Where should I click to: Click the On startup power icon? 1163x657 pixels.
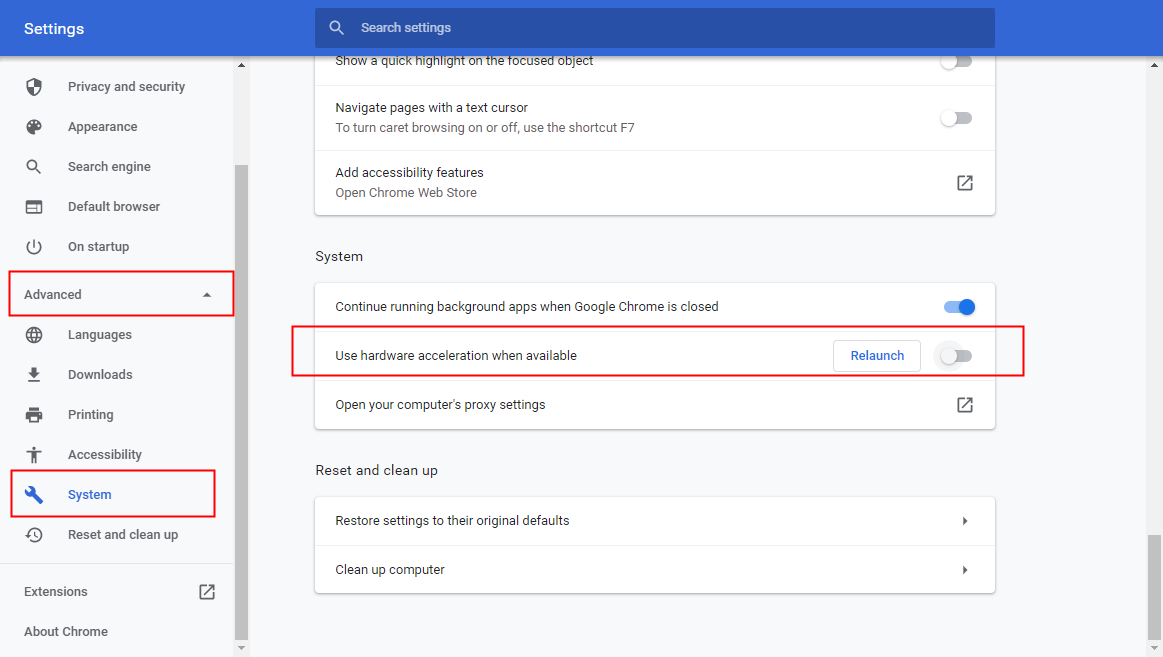coord(34,247)
